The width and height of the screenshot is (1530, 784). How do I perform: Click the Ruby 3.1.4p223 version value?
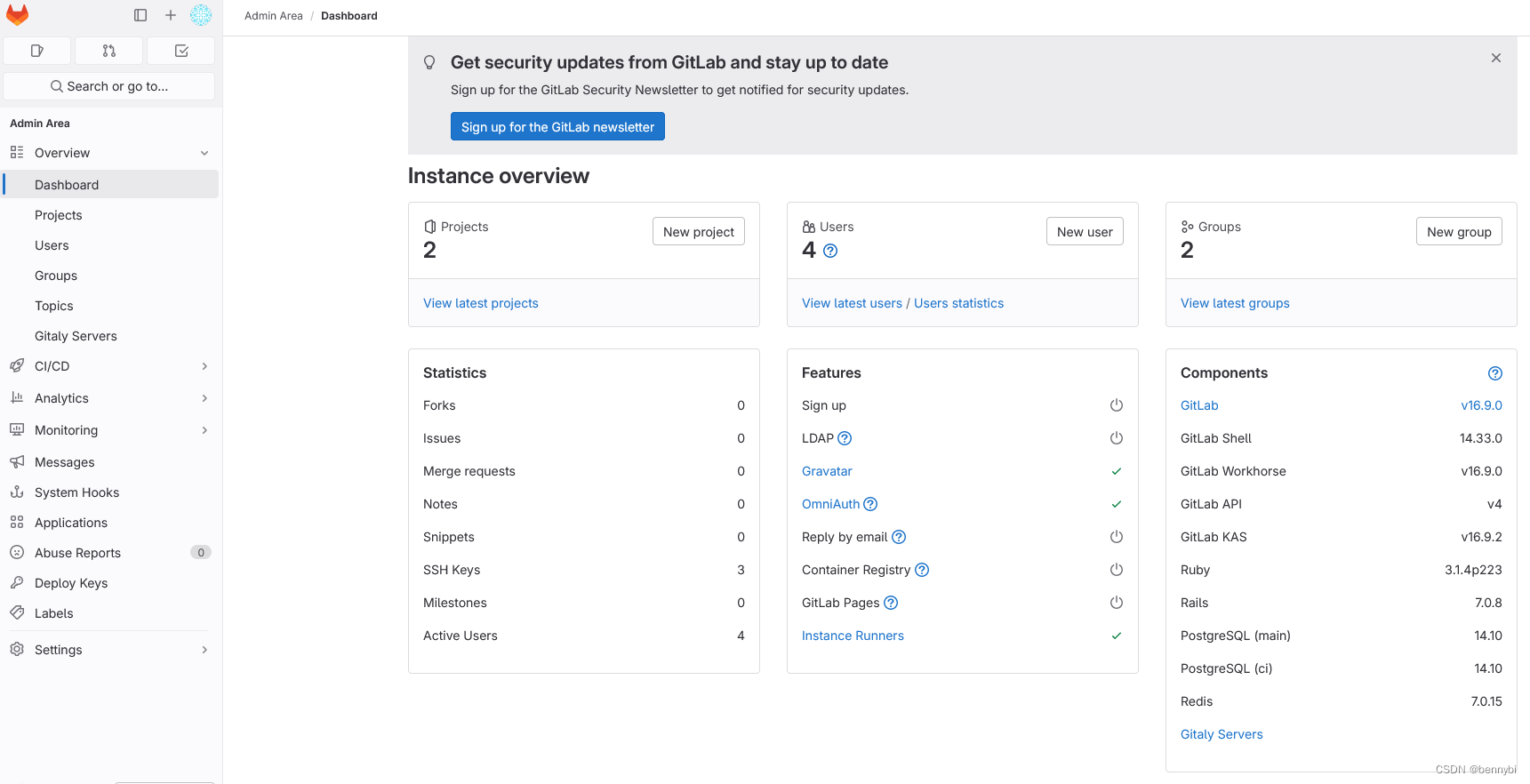(1473, 570)
